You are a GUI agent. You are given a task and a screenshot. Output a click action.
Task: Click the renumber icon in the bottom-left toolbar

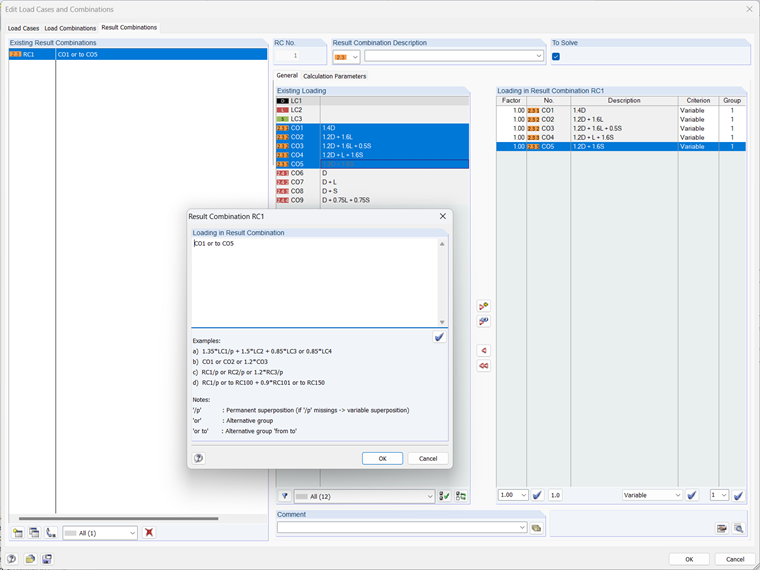pyautogui.click(x=50, y=533)
